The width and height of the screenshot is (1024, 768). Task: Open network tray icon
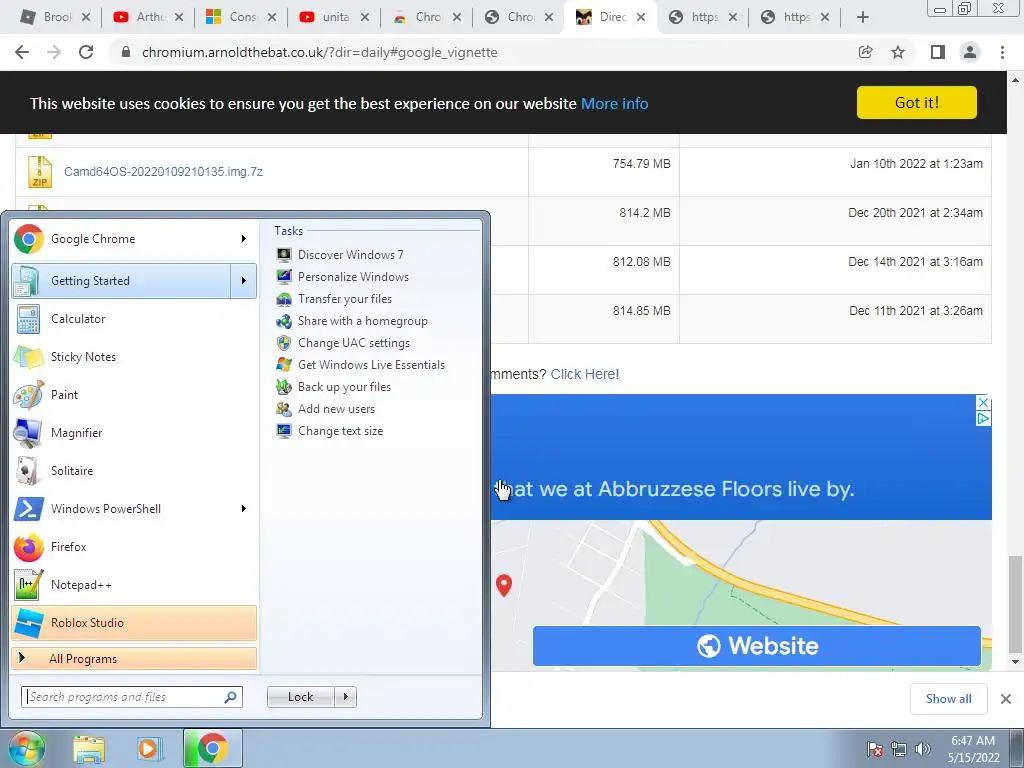[x=899, y=749]
